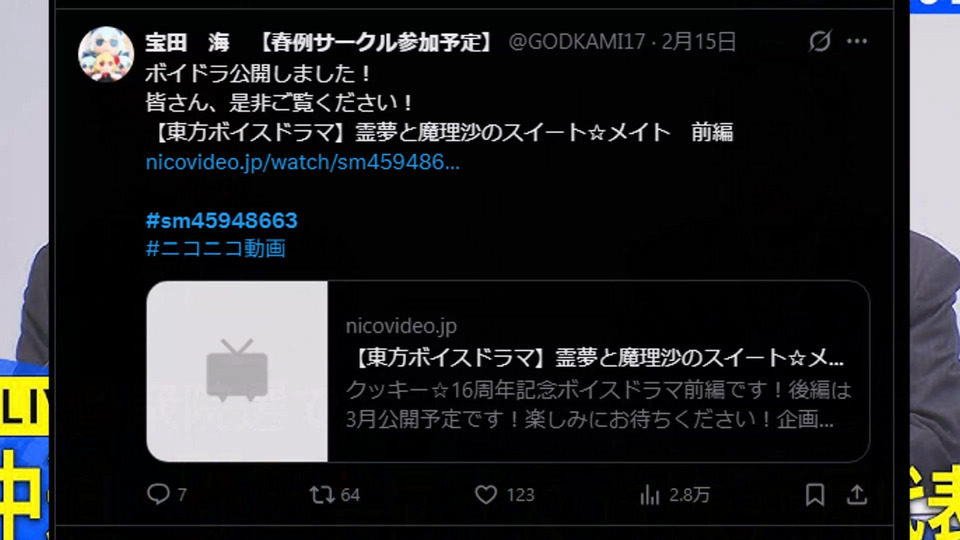Open the 2月15日 post timestamp
Screen dimensions: 960x540
699,42
